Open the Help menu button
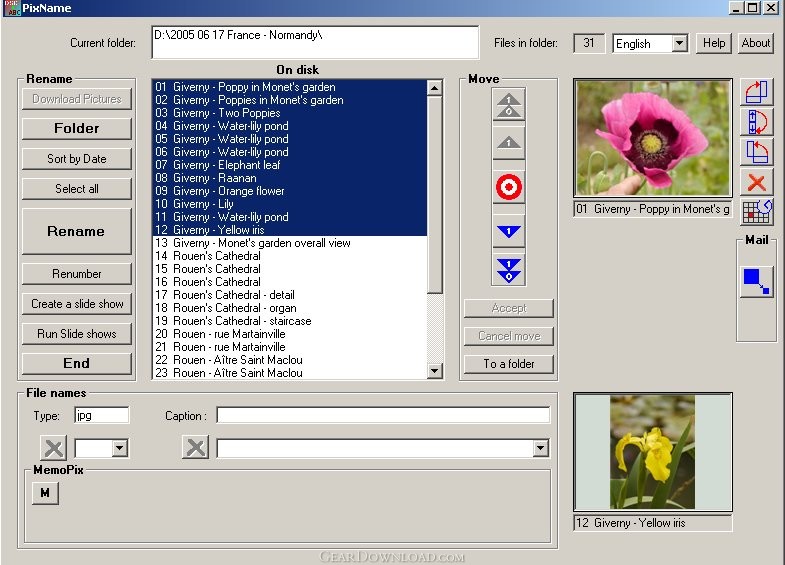 pos(714,43)
